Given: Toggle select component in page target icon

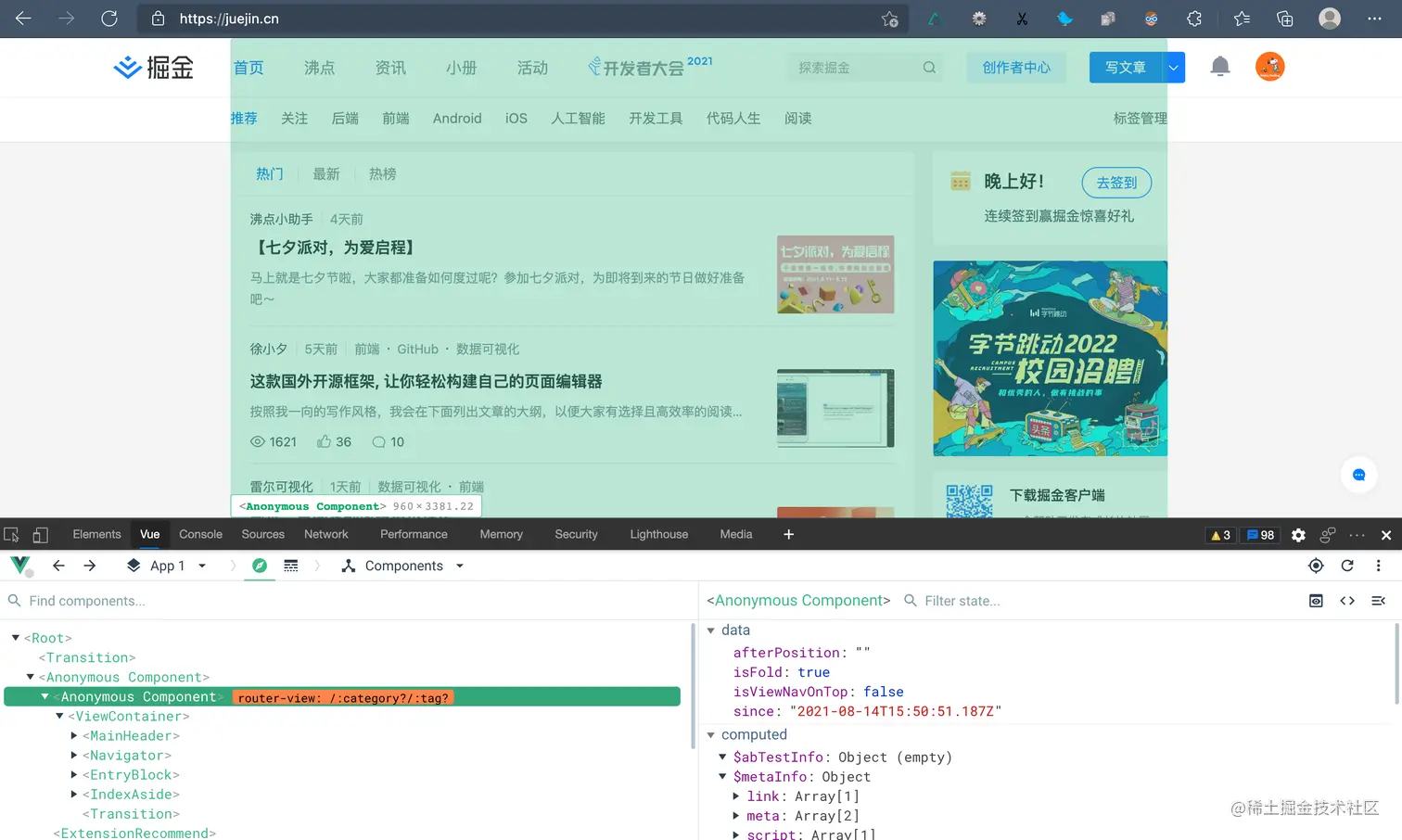Looking at the screenshot, I should click(1316, 566).
